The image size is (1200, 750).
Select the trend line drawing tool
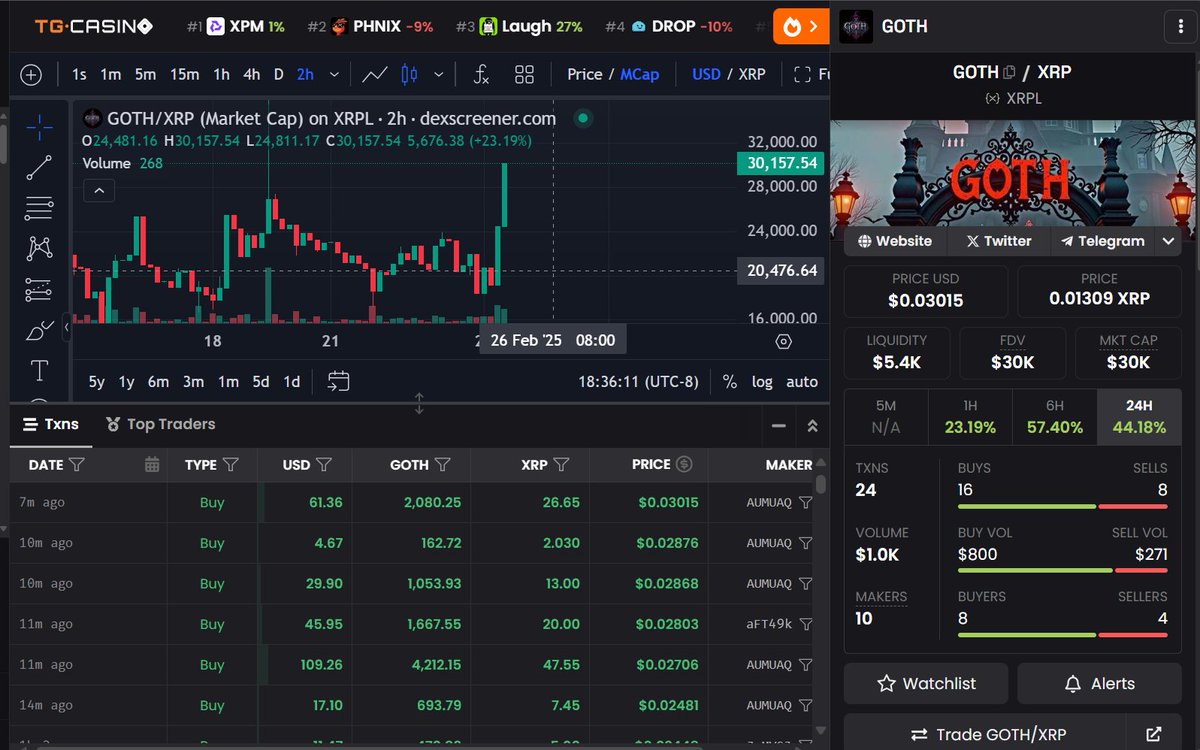tap(39, 168)
